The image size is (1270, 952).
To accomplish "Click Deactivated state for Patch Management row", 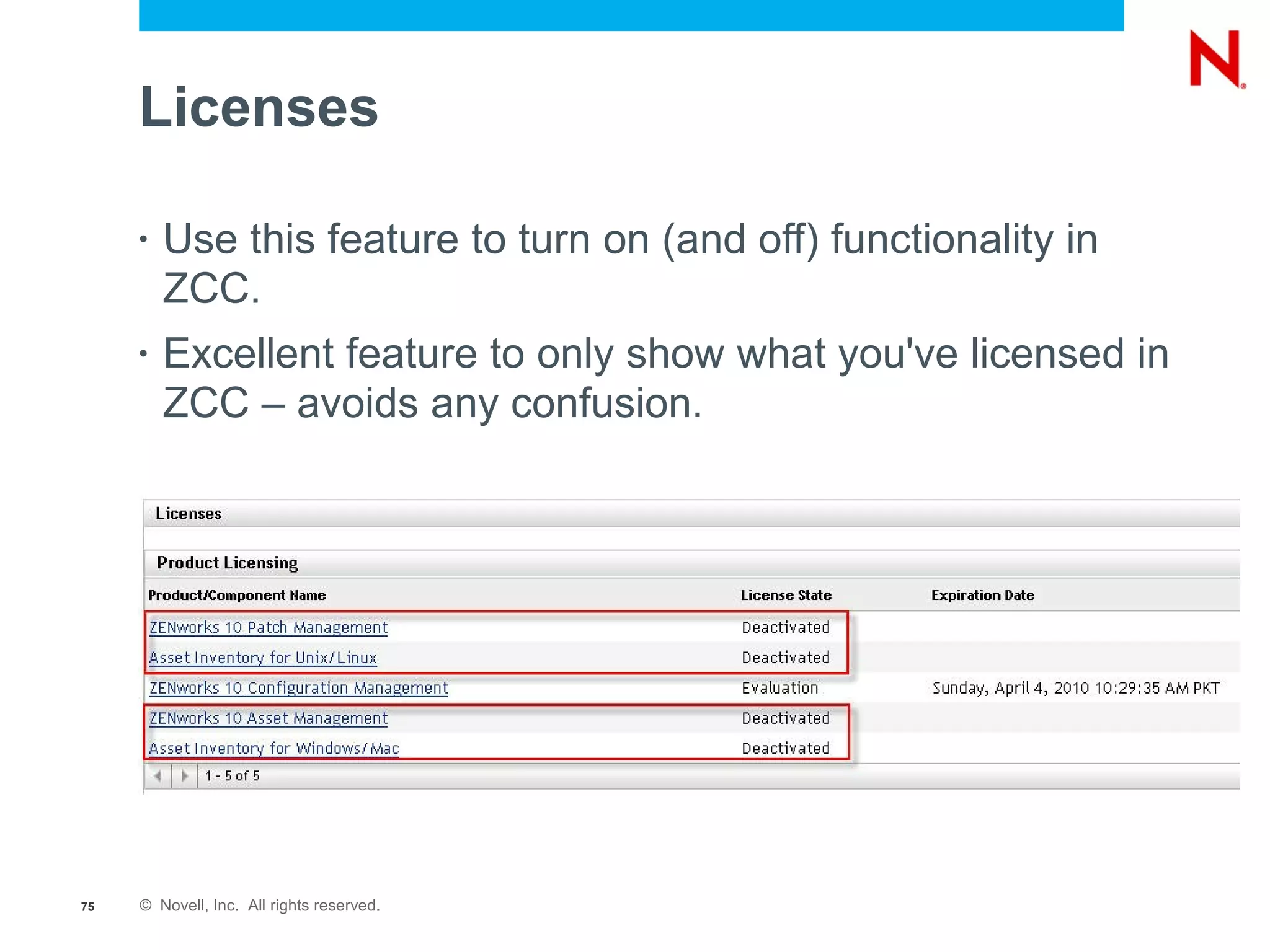I will (x=786, y=627).
